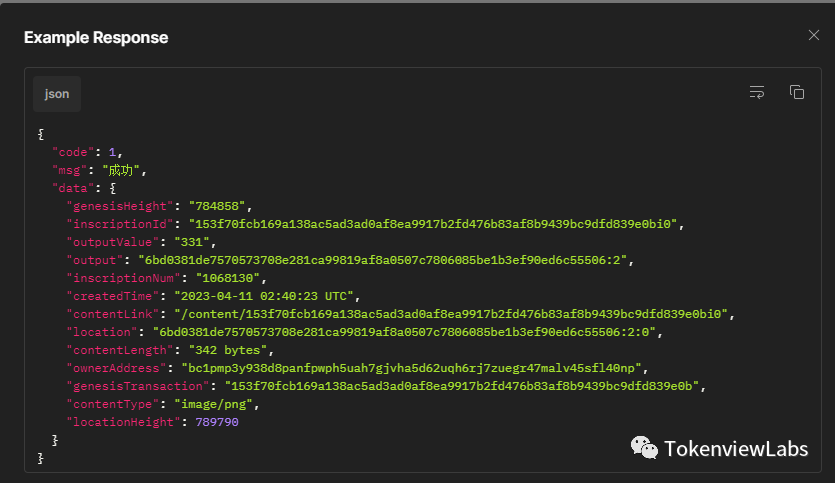Image resolution: width=835 pixels, height=483 pixels.
Task: Click the WeChat logo icon
Action: click(x=644, y=447)
